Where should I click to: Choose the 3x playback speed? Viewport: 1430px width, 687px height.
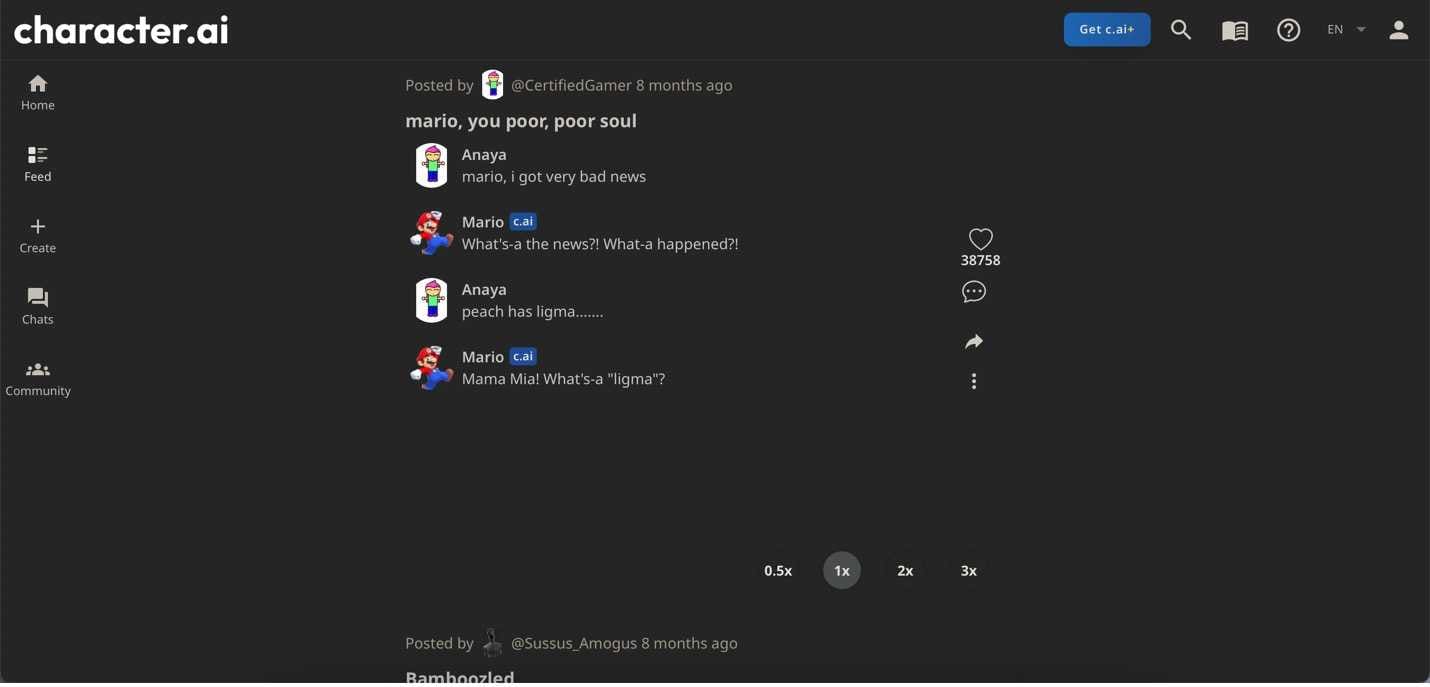pyautogui.click(x=968, y=571)
